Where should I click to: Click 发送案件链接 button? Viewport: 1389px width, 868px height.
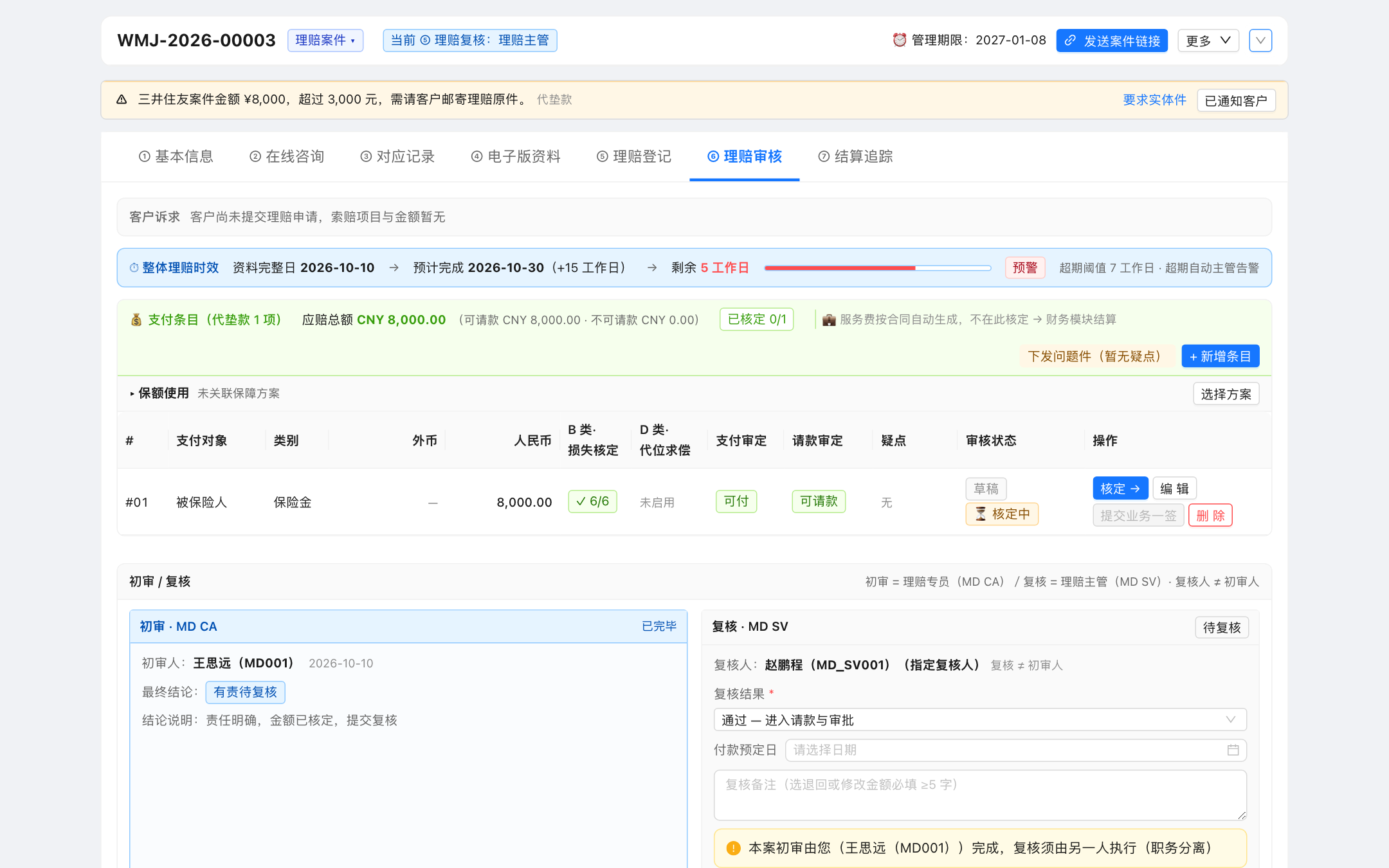tap(1112, 41)
